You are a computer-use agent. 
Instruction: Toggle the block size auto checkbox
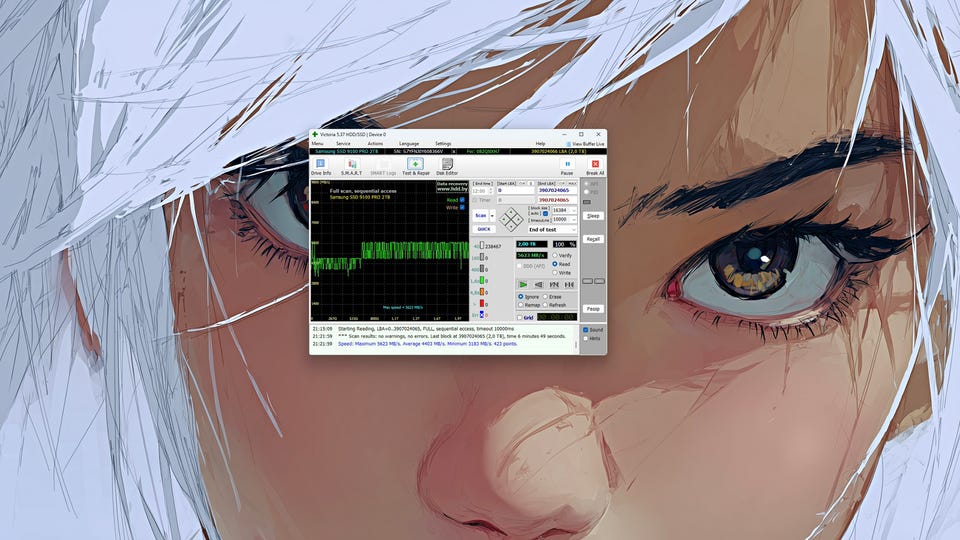546,213
